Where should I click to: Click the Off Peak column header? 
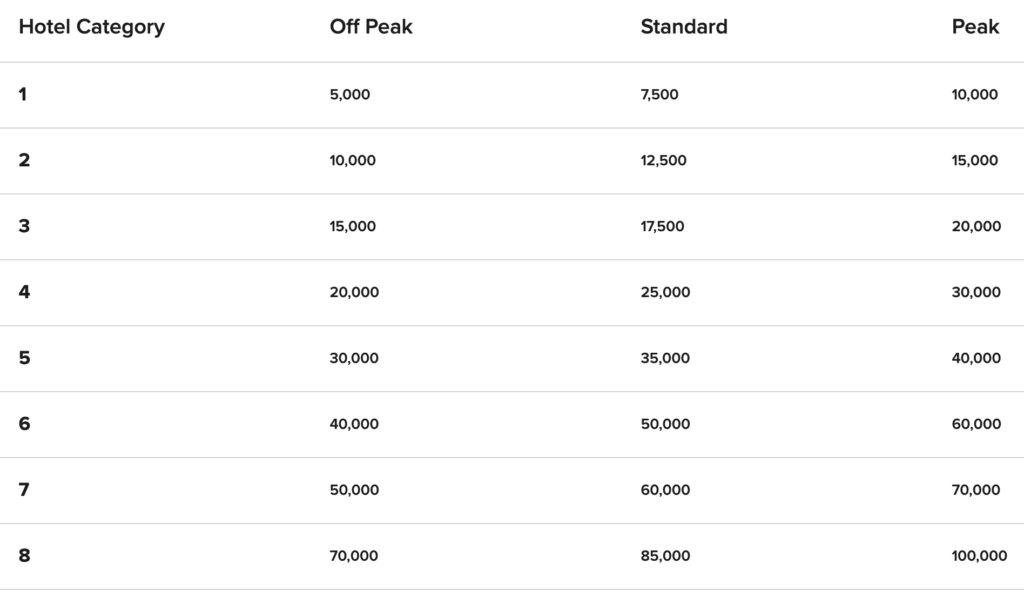point(371,27)
